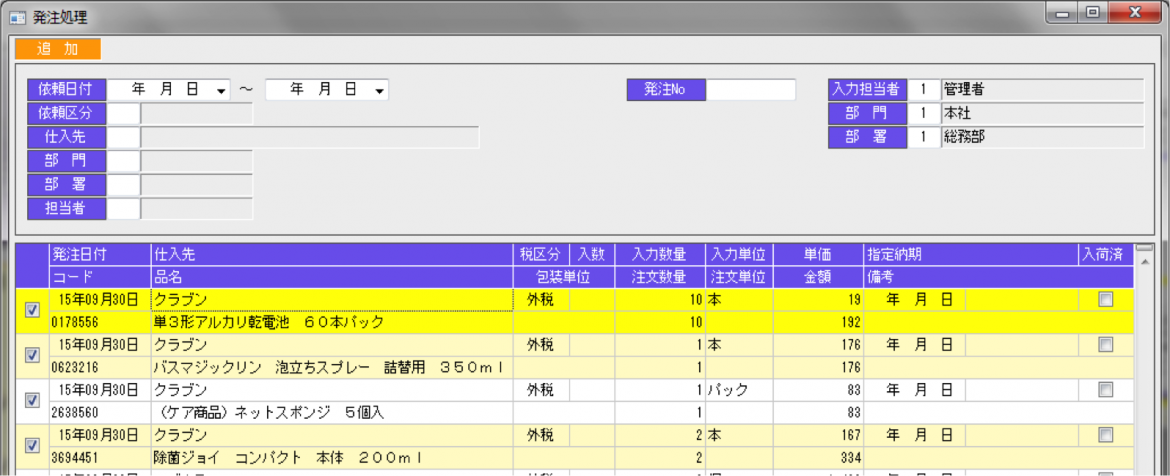
Task: Focus the filter 部門 code field at left
Action: tap(124, 161)
